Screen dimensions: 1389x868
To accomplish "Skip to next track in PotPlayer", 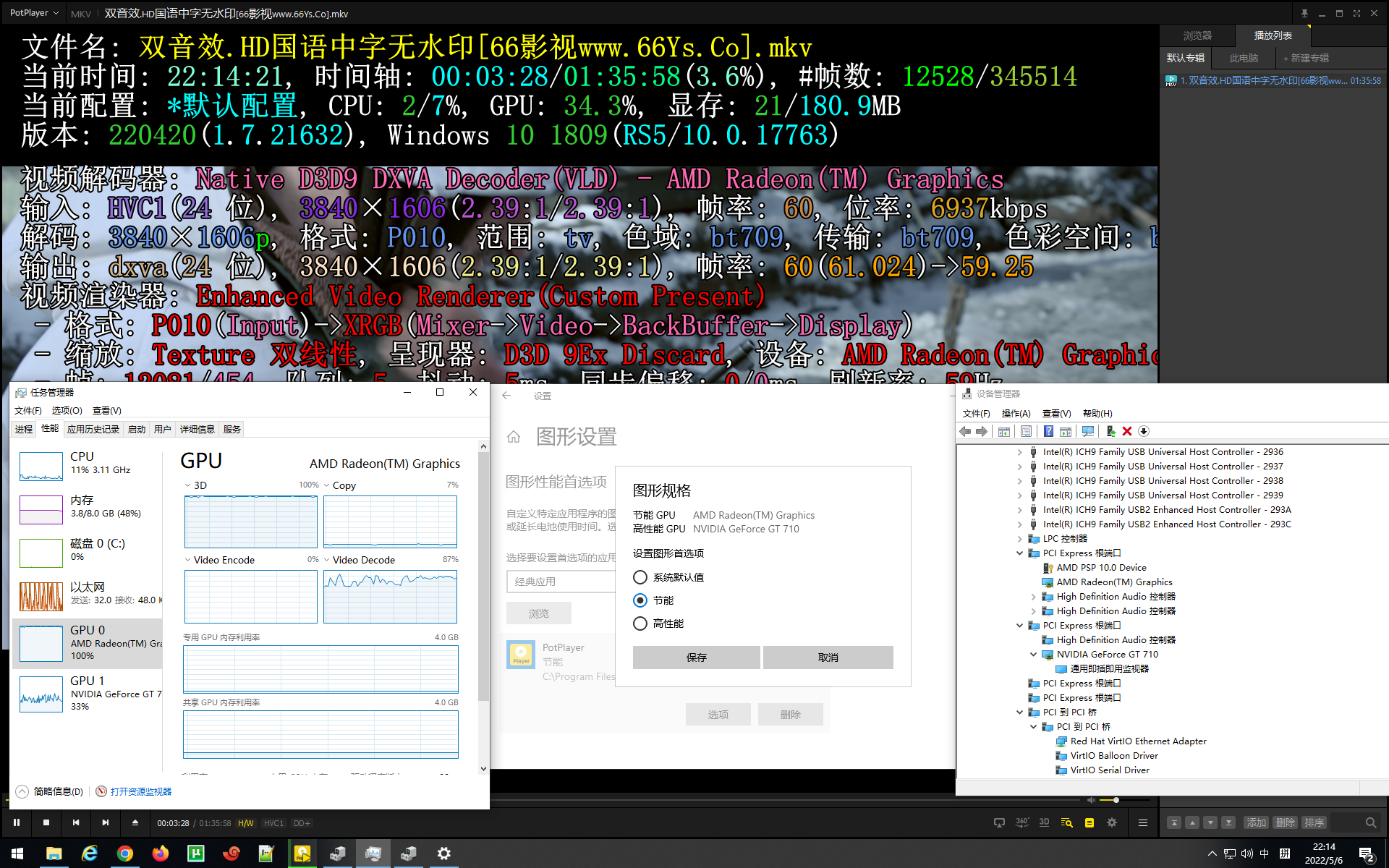I will click(x=106, y=822).
